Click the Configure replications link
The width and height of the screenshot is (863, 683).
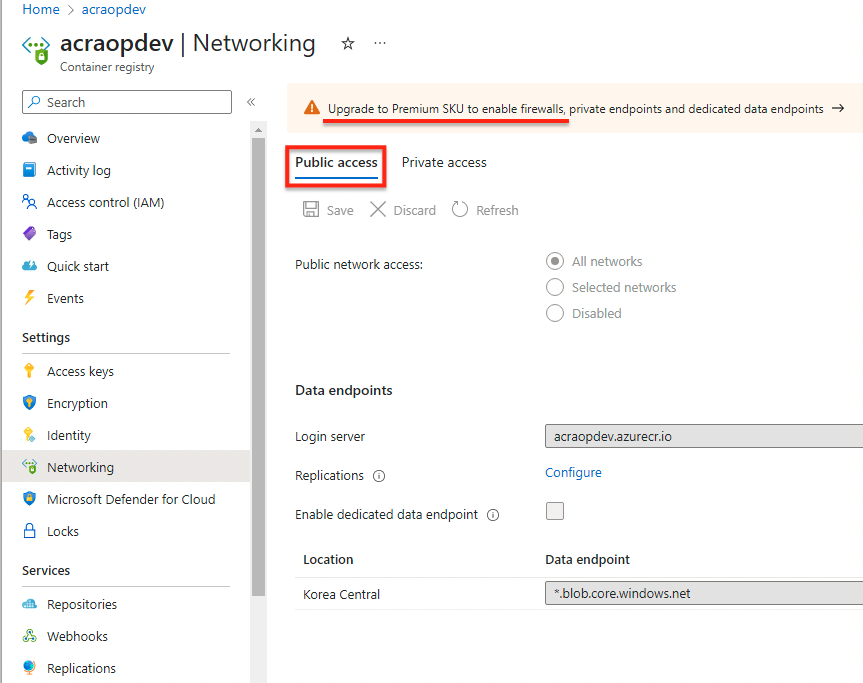[573, 473]
